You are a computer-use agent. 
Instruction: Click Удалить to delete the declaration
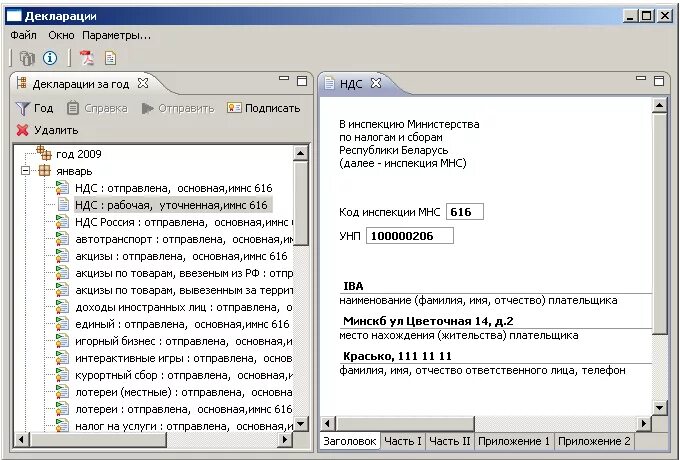(x=47, y=130)
